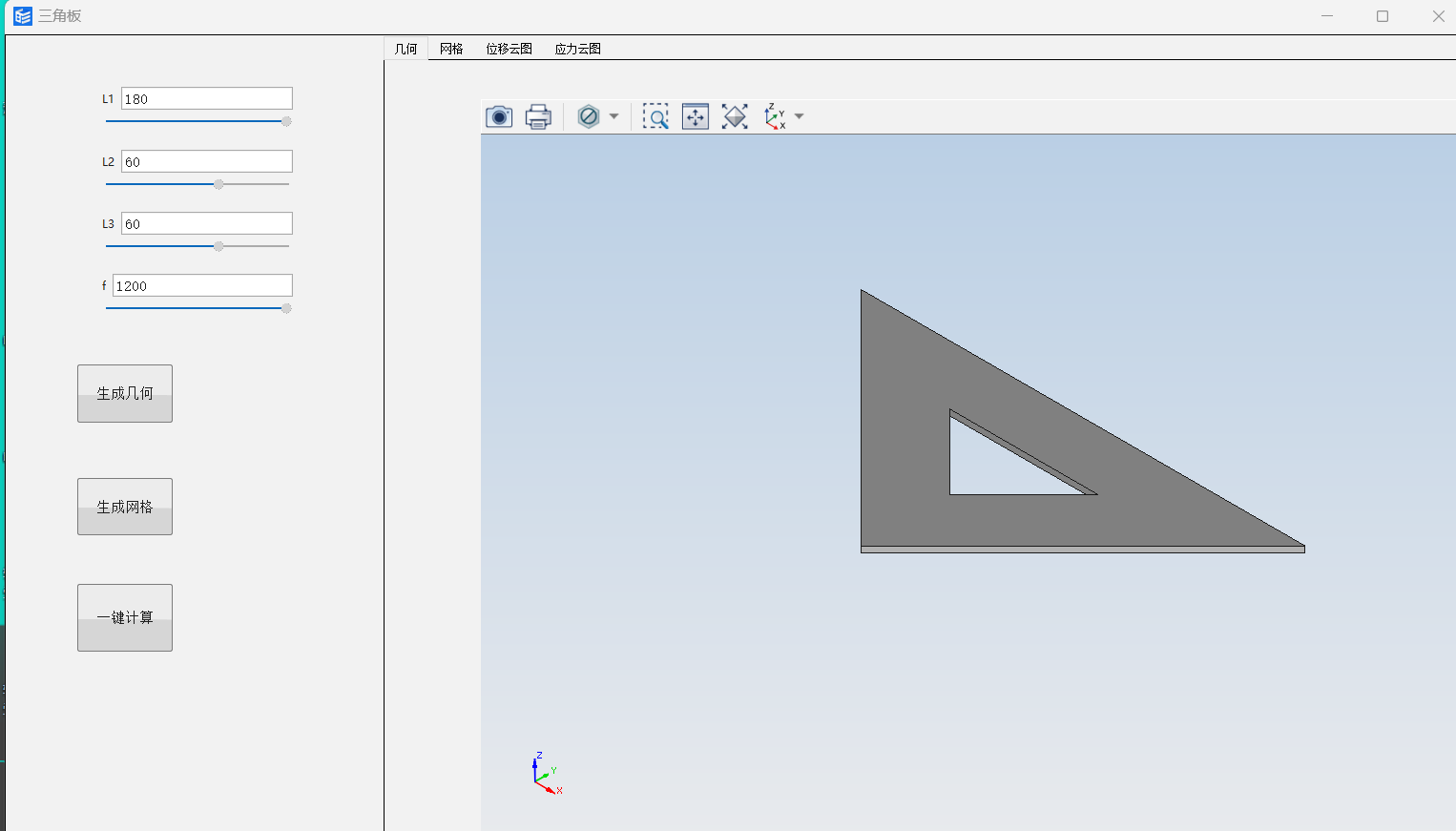Click the XYZ axis orientation icon

(x=775, y=116)
